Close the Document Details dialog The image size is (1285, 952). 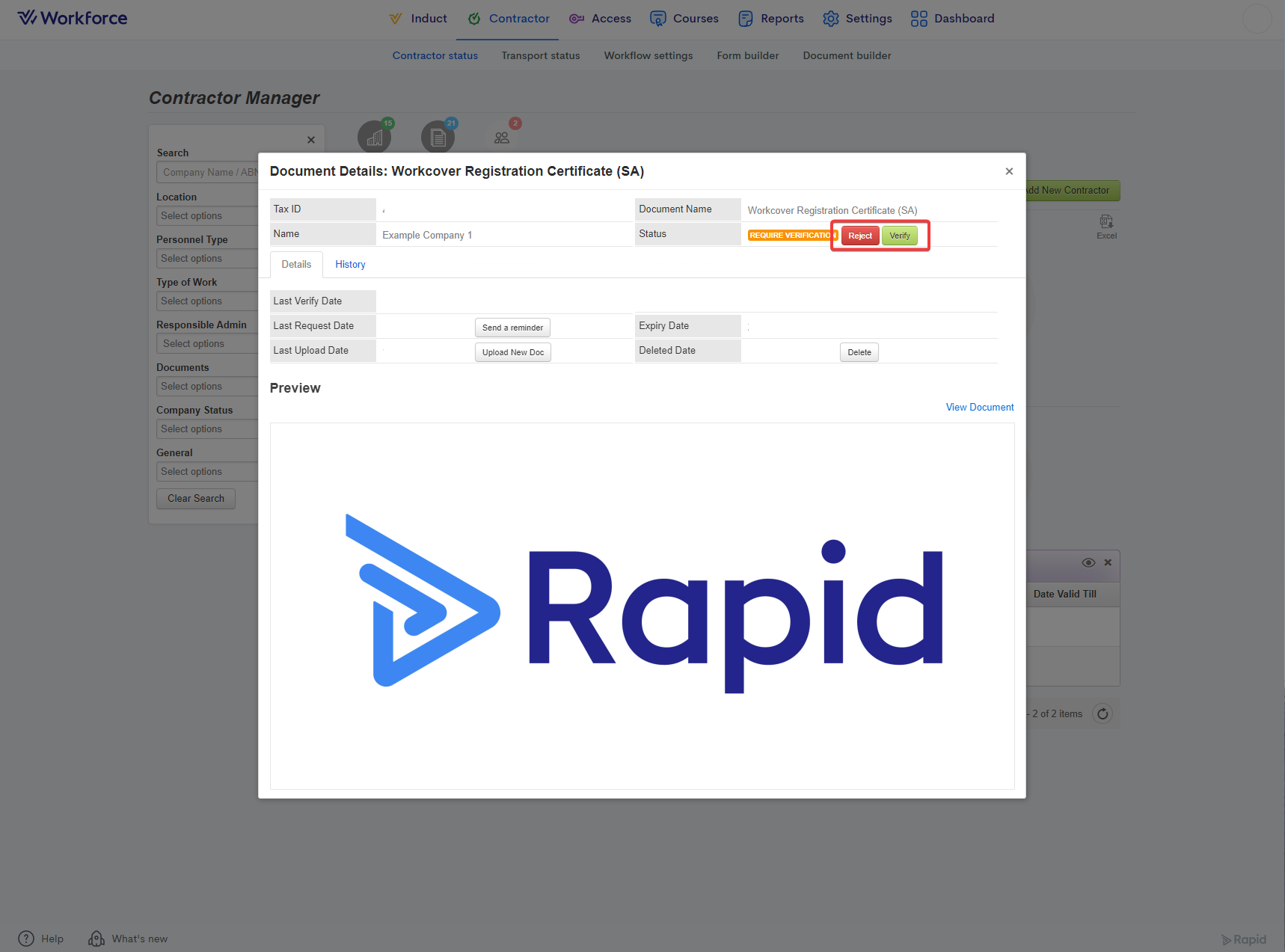pos(1009,171)
